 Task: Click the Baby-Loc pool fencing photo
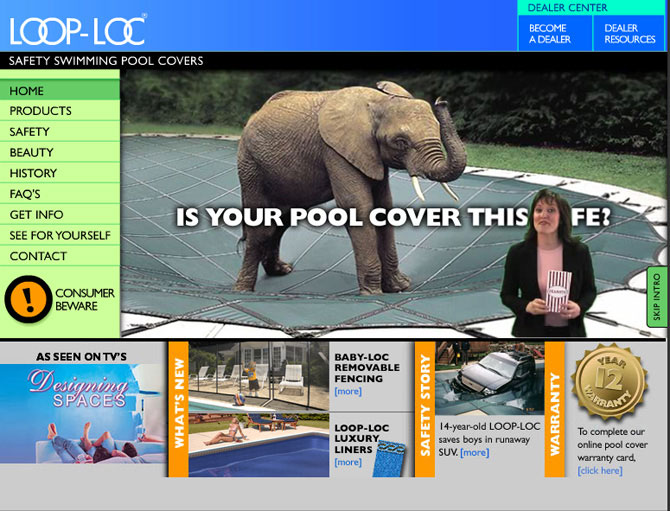pyautogui.click(x=259, y=376)
